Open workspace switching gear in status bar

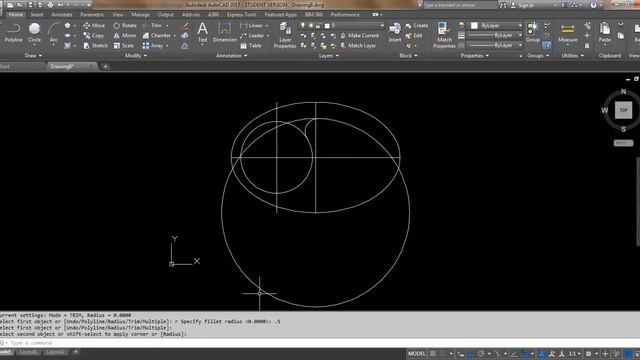point(589,353)
